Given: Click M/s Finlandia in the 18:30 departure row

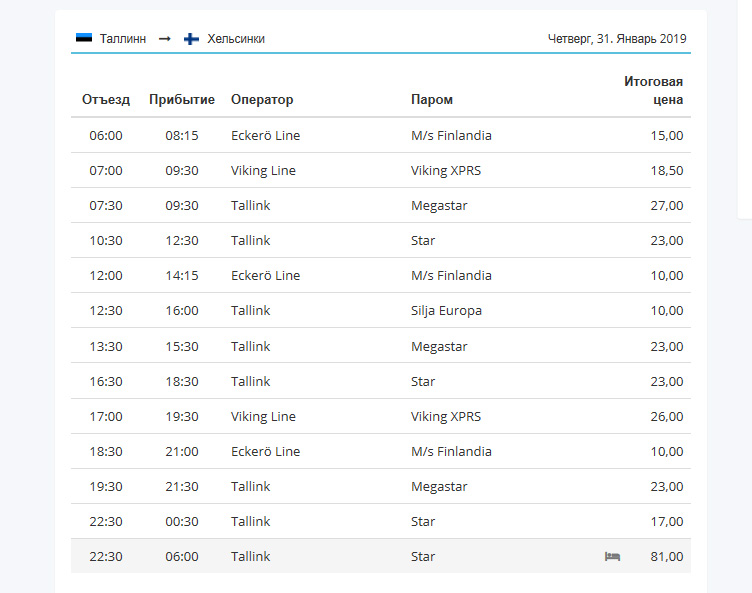Looking at the screenshot, I should coord(451,451).
